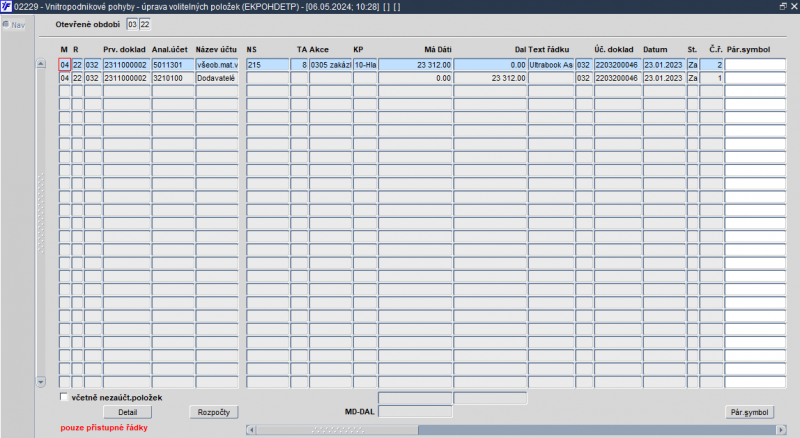The height and width of the screenshot is (438, 800).
Task: Click Datum 23.01.2023 in first row
Action: pyautogui.click(x=664, y=65)
